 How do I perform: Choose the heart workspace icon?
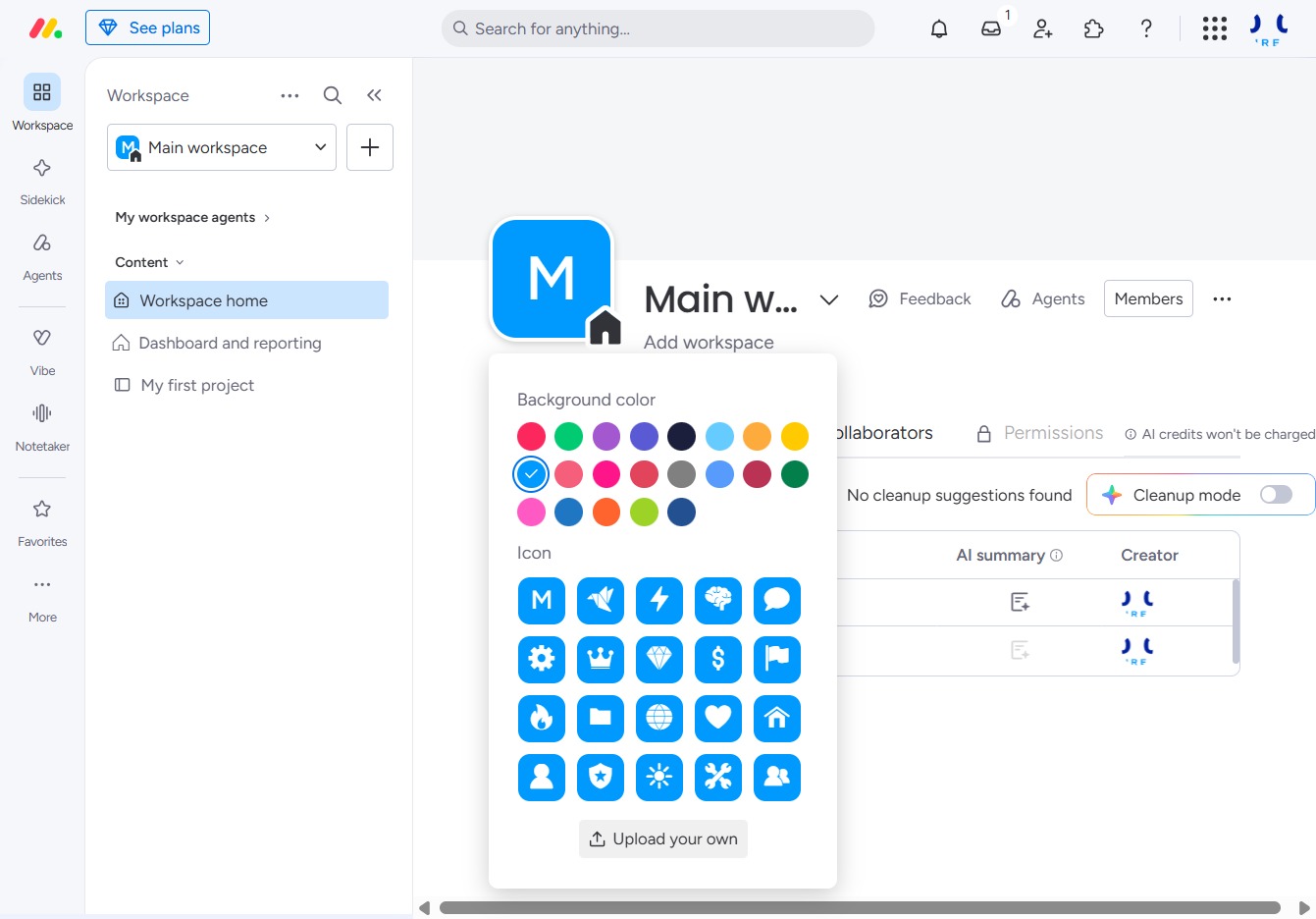tap(718, 718)
